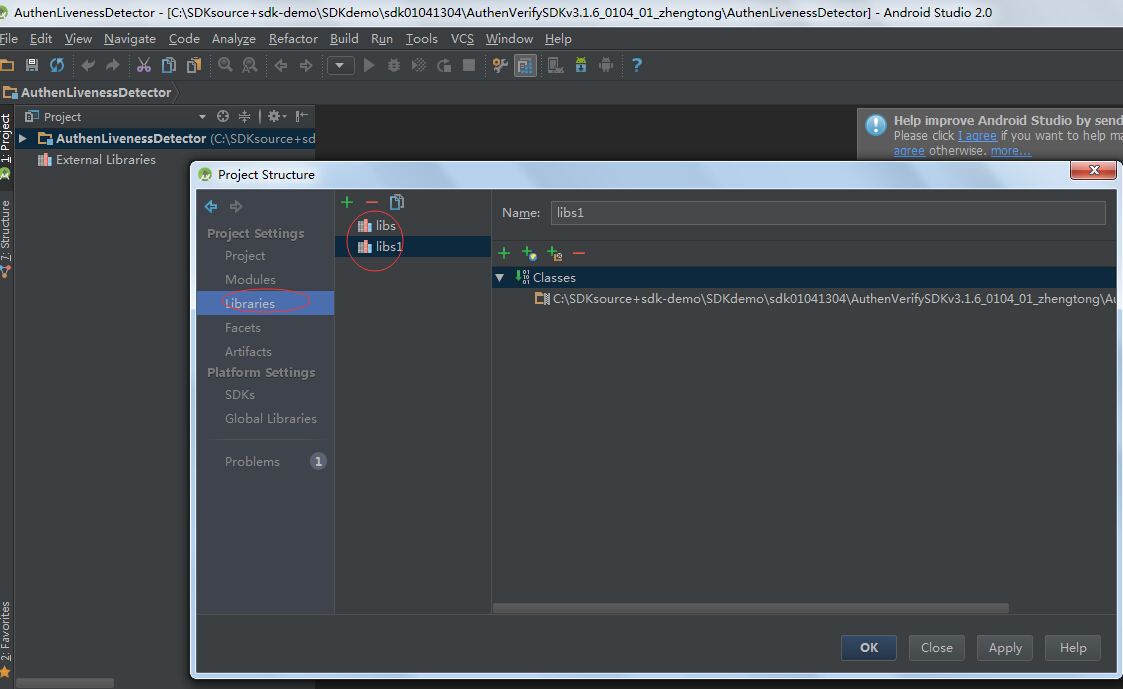Click the Undo arrow in toolbar
This screenshot has height=689, width=1123.
[88, 65]
